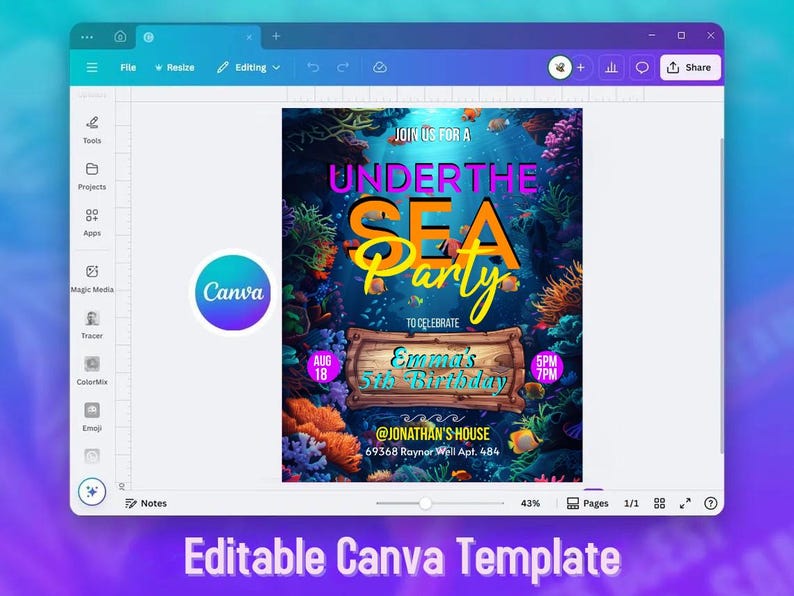Screen dimensions: 794x596
Task: Click the vertical canvas scrollbar
Action: click(x=721, y=296)
